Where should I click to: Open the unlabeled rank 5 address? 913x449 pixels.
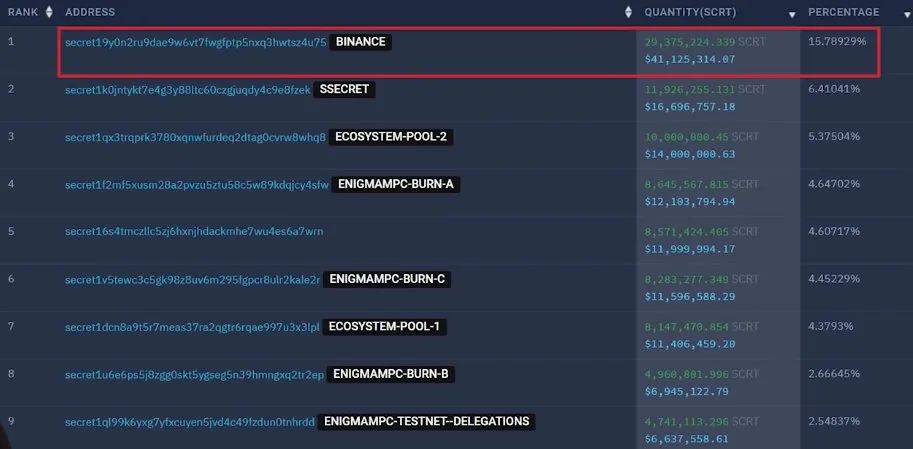click(x=194, y=232)
